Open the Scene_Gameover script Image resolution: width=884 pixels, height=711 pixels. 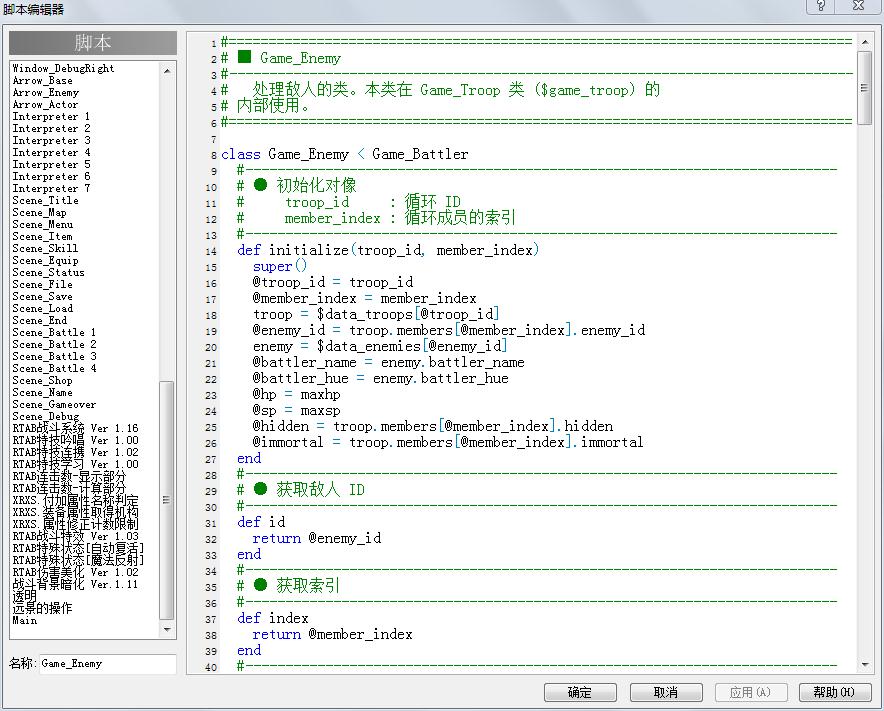coord(54,405)
